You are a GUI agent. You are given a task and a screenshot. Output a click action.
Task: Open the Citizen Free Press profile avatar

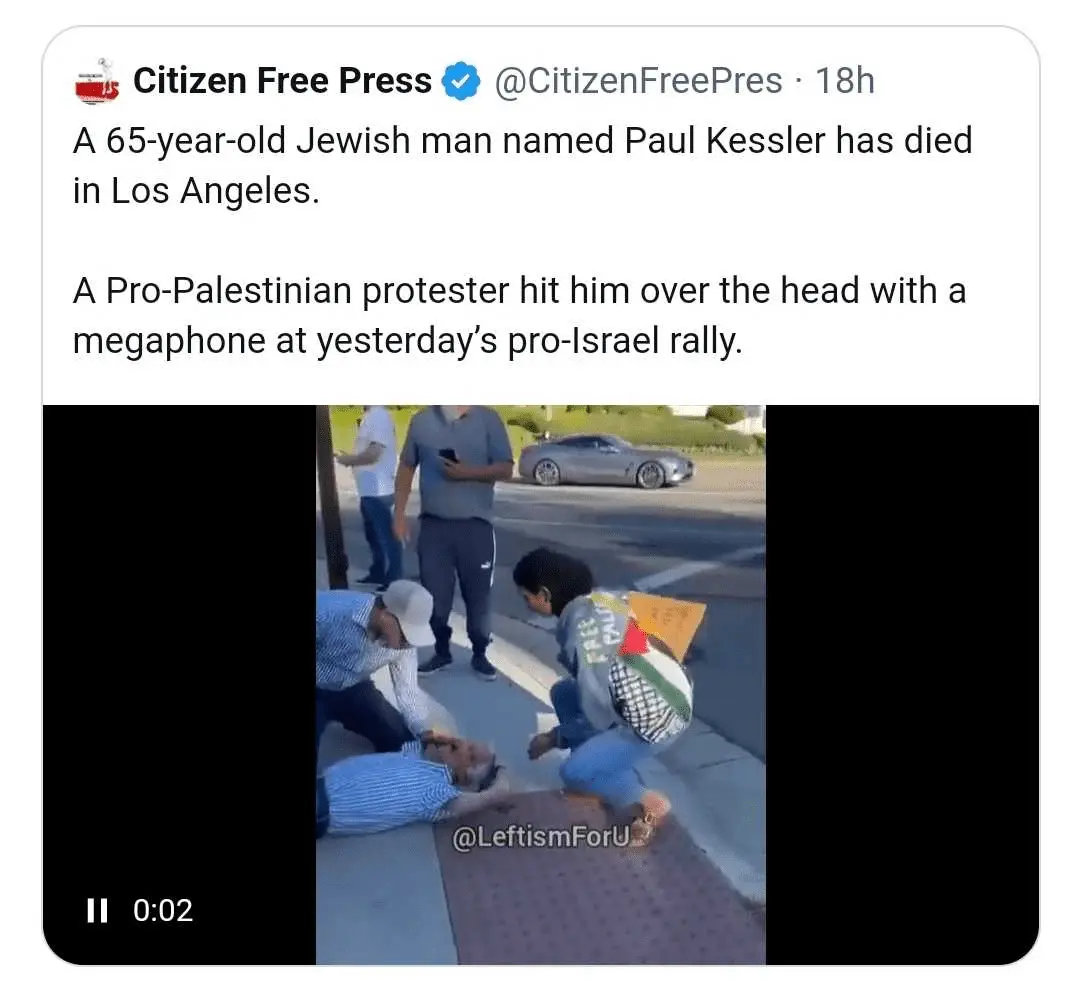97,81
